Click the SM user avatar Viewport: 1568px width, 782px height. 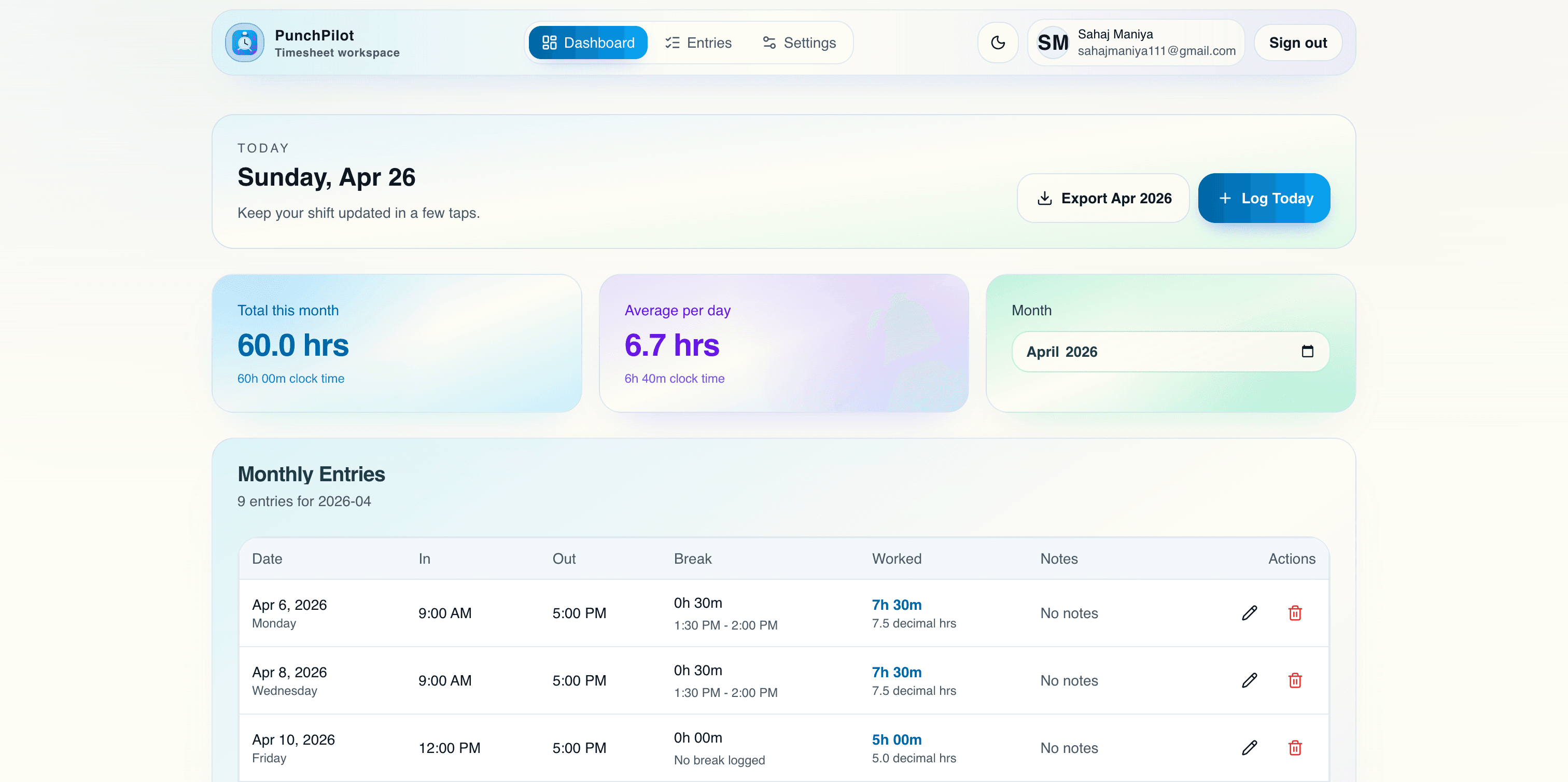tap(1053, 43)
